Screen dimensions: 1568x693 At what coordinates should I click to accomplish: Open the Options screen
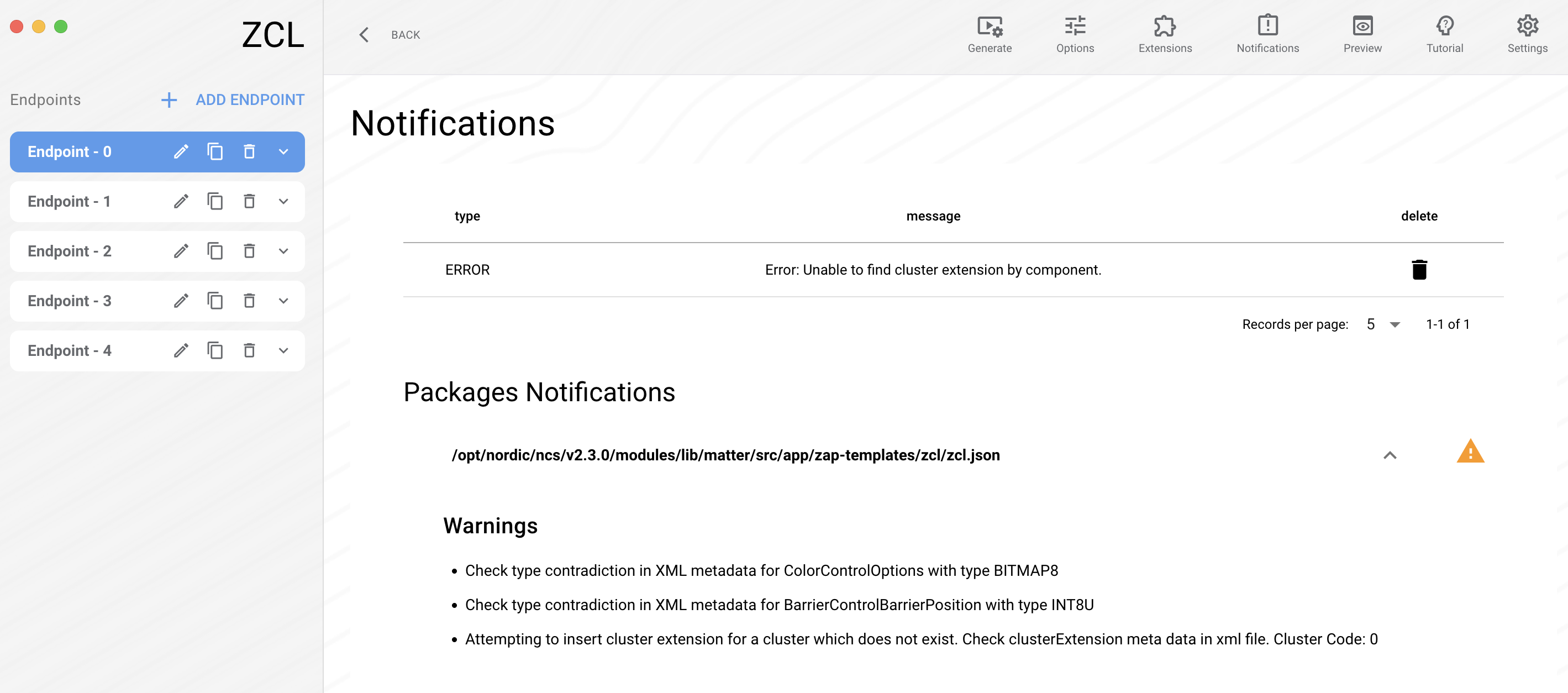(x=1075, y=34)
